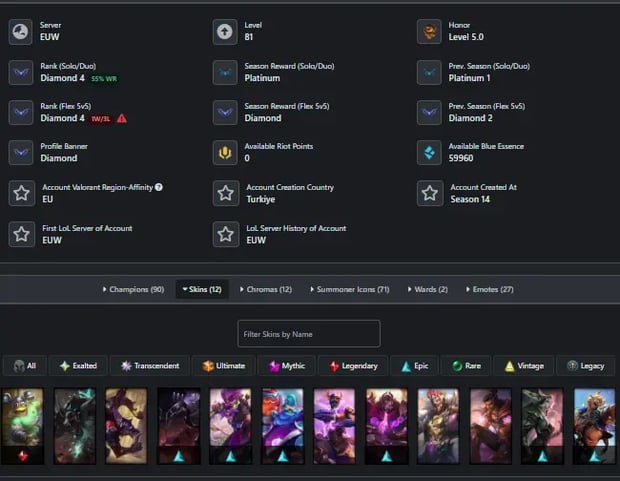The height and width of the screenshot is (481, 620).
Task: Toggle the Epic skin rarity filter
Action: click(x=415, y=366)
